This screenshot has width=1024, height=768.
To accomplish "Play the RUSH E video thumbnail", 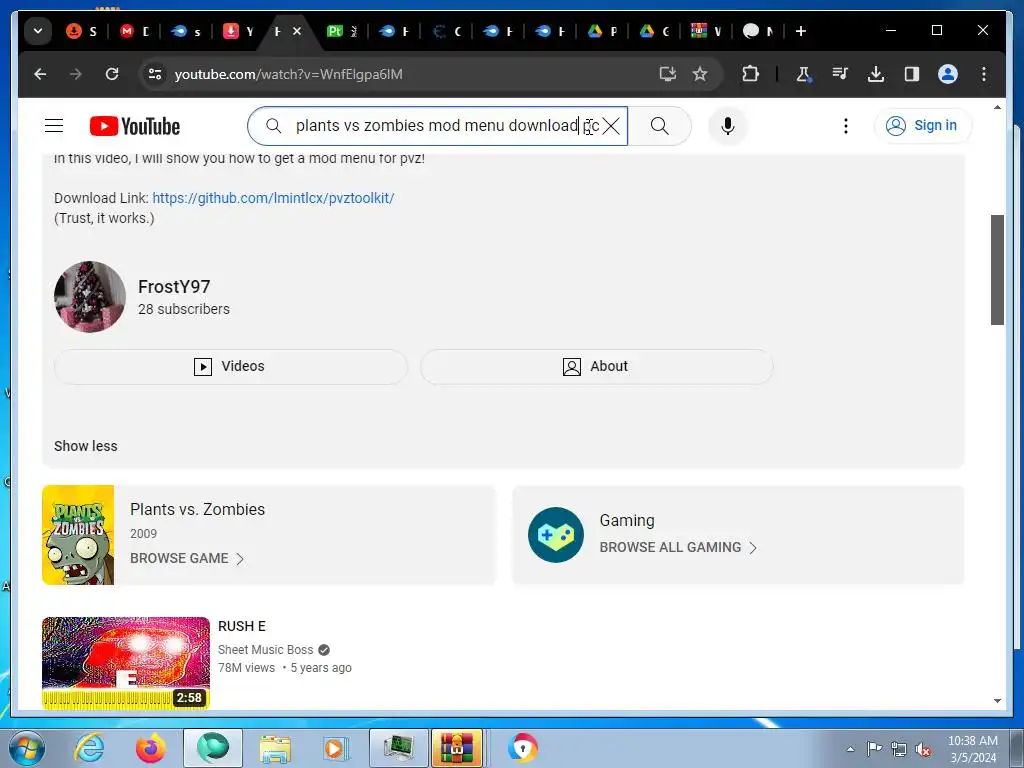I will 126,663.
